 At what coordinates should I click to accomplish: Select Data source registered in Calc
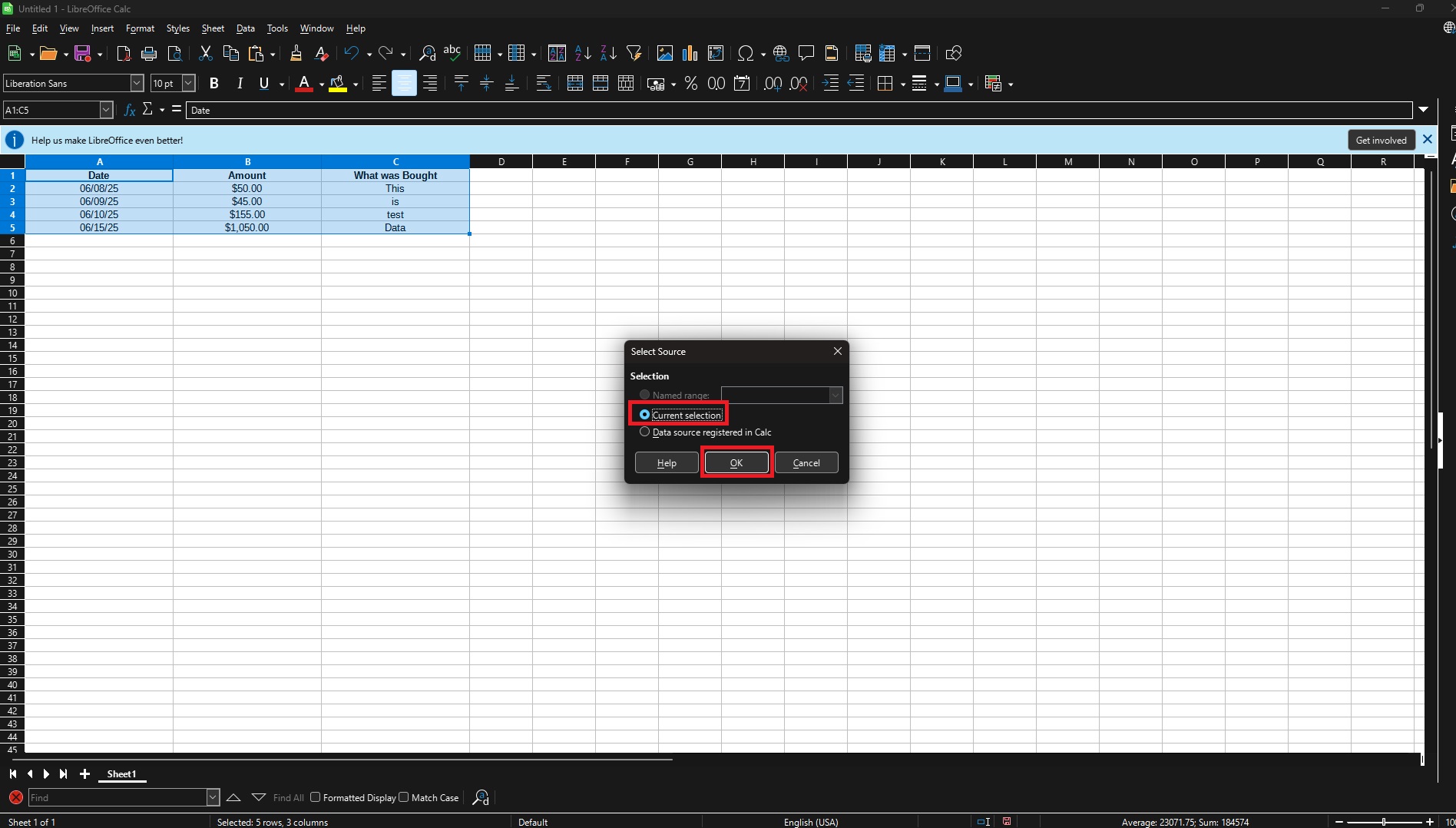[x=644, y=432]
